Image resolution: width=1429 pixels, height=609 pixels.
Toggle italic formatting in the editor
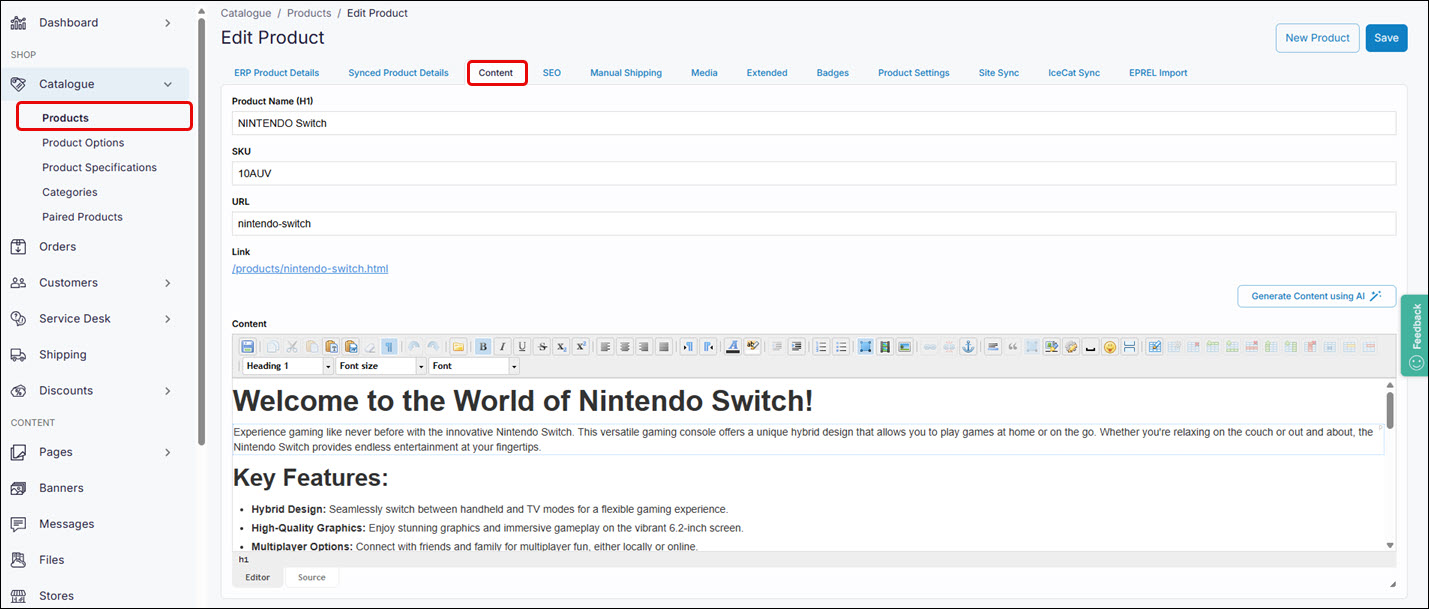pos(503,347)
